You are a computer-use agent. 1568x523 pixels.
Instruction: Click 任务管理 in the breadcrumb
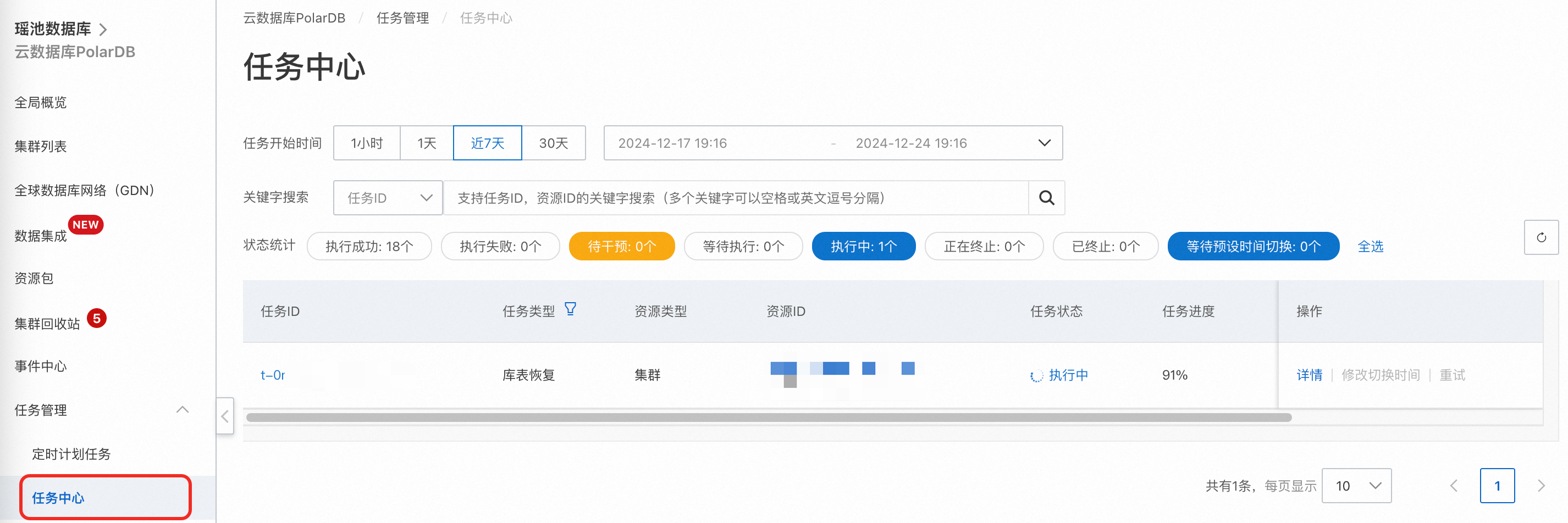[402, 18]
